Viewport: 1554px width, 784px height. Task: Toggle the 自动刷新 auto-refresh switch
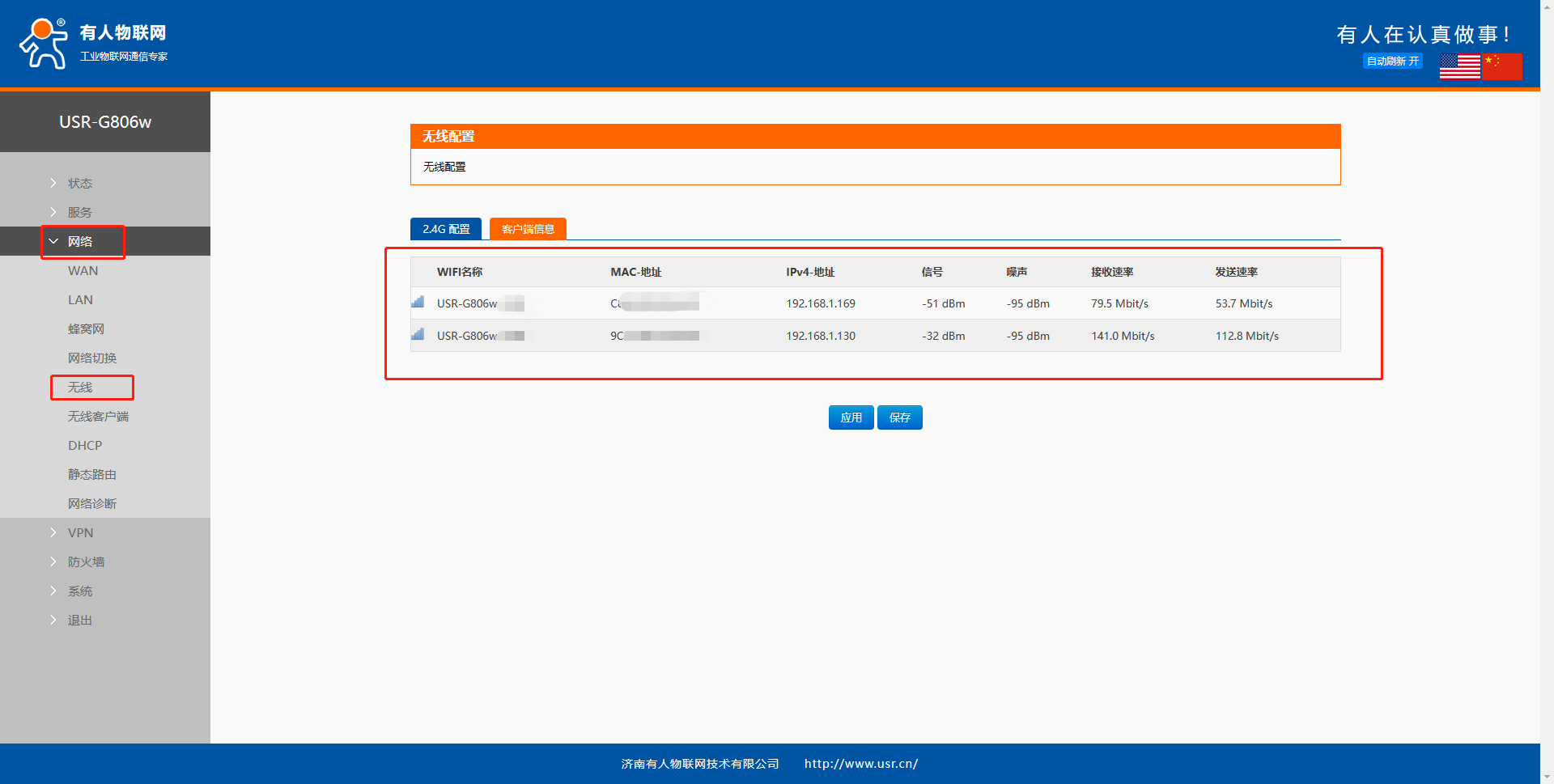coord(1392,61)
